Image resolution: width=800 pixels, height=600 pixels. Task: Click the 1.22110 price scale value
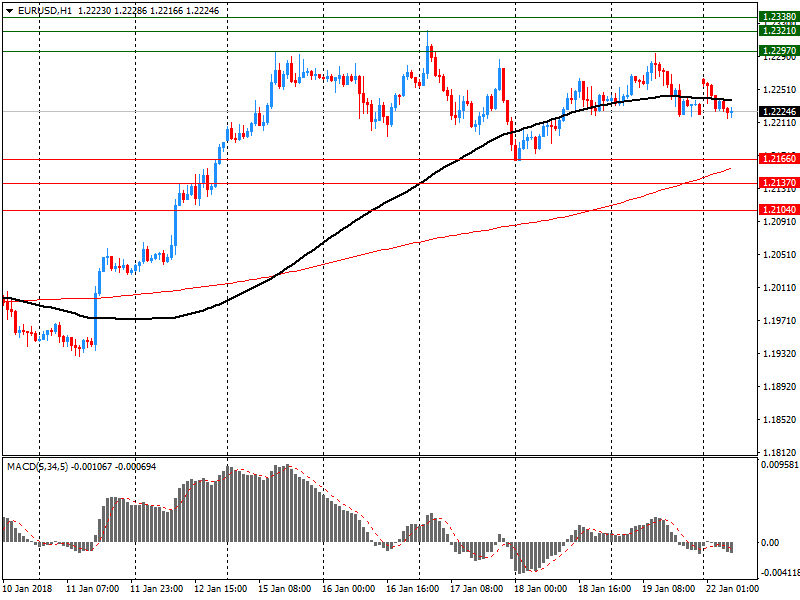pos(780,123)
